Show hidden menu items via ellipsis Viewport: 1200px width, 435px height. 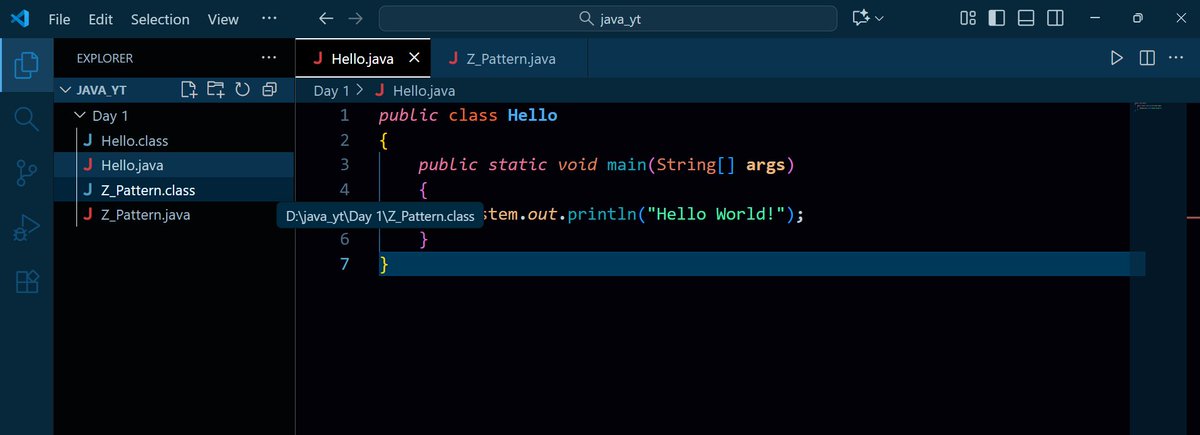(x=269, y=19)
